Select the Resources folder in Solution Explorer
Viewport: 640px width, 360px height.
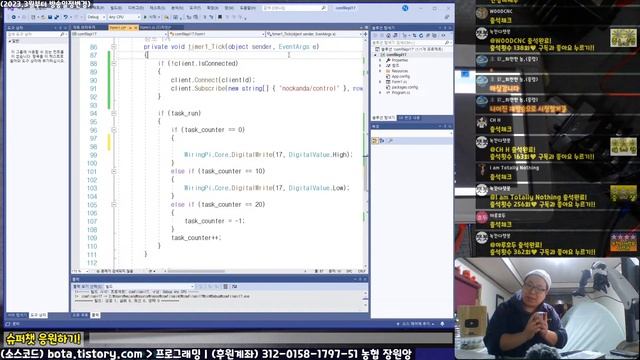pos(400,71)
